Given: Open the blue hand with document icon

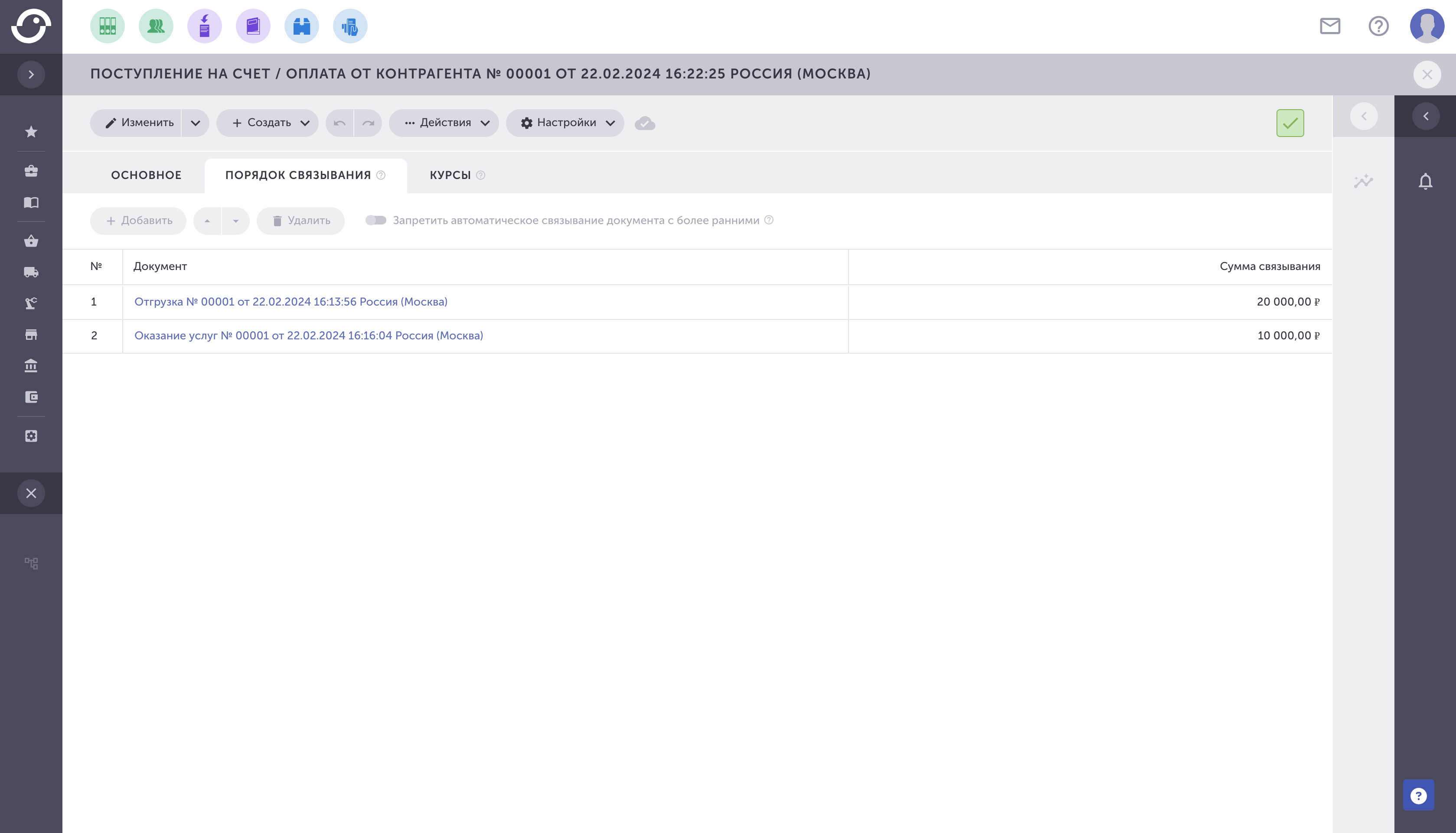Looking at the screenshot, I should coord(350,26).
